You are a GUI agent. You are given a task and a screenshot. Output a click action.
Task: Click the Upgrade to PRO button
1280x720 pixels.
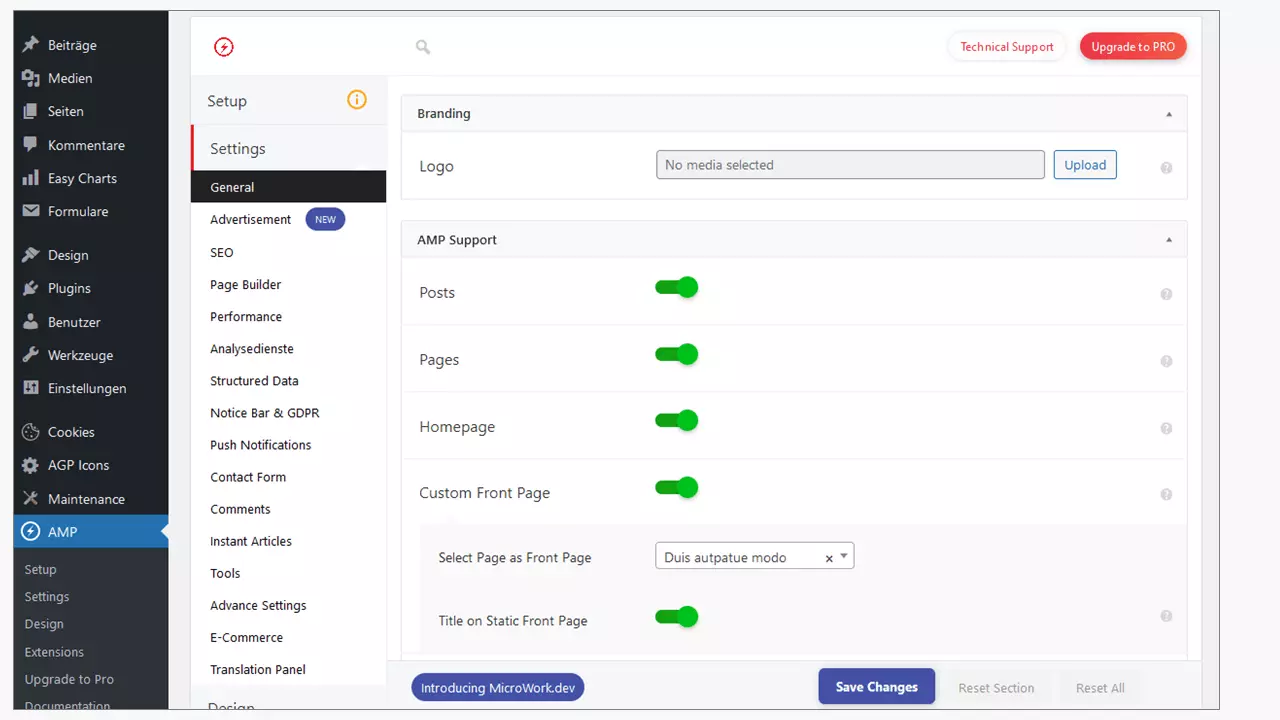click(1133, 47)
